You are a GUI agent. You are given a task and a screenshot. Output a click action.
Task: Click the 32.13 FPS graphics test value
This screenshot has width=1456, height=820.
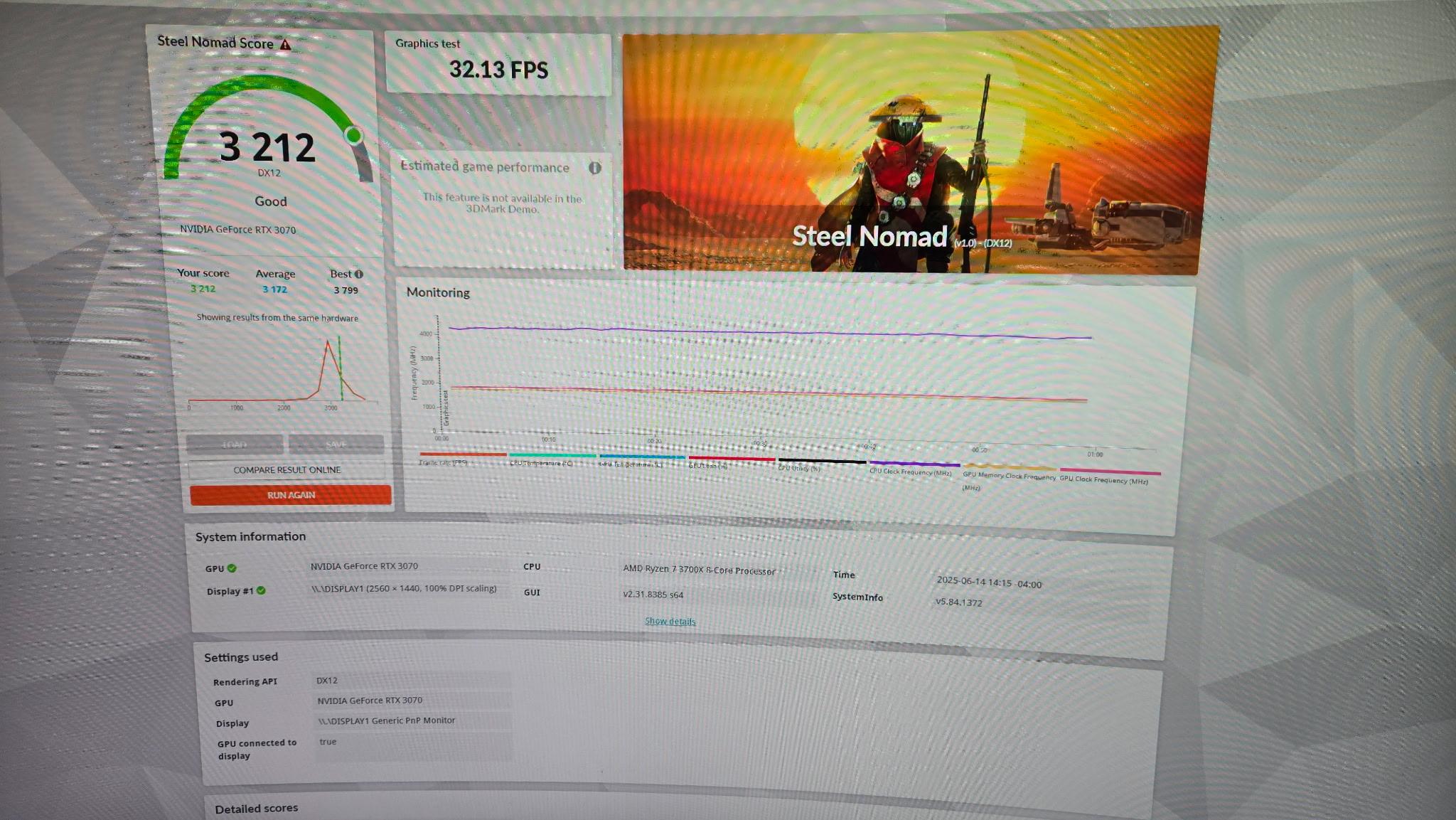pyautogui.click(x=498, y=70)
